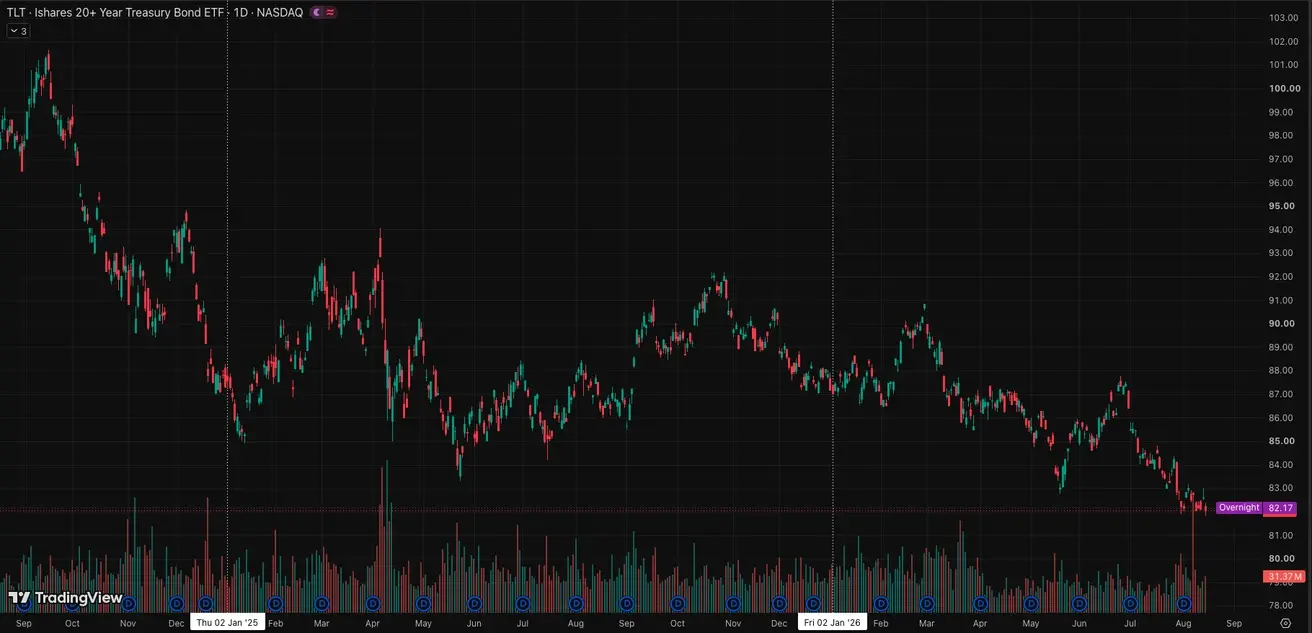Click the TLT Ishares 20+ Year Treasury title
Viewport: 1312px width, 633px height.
pos(116,12)
